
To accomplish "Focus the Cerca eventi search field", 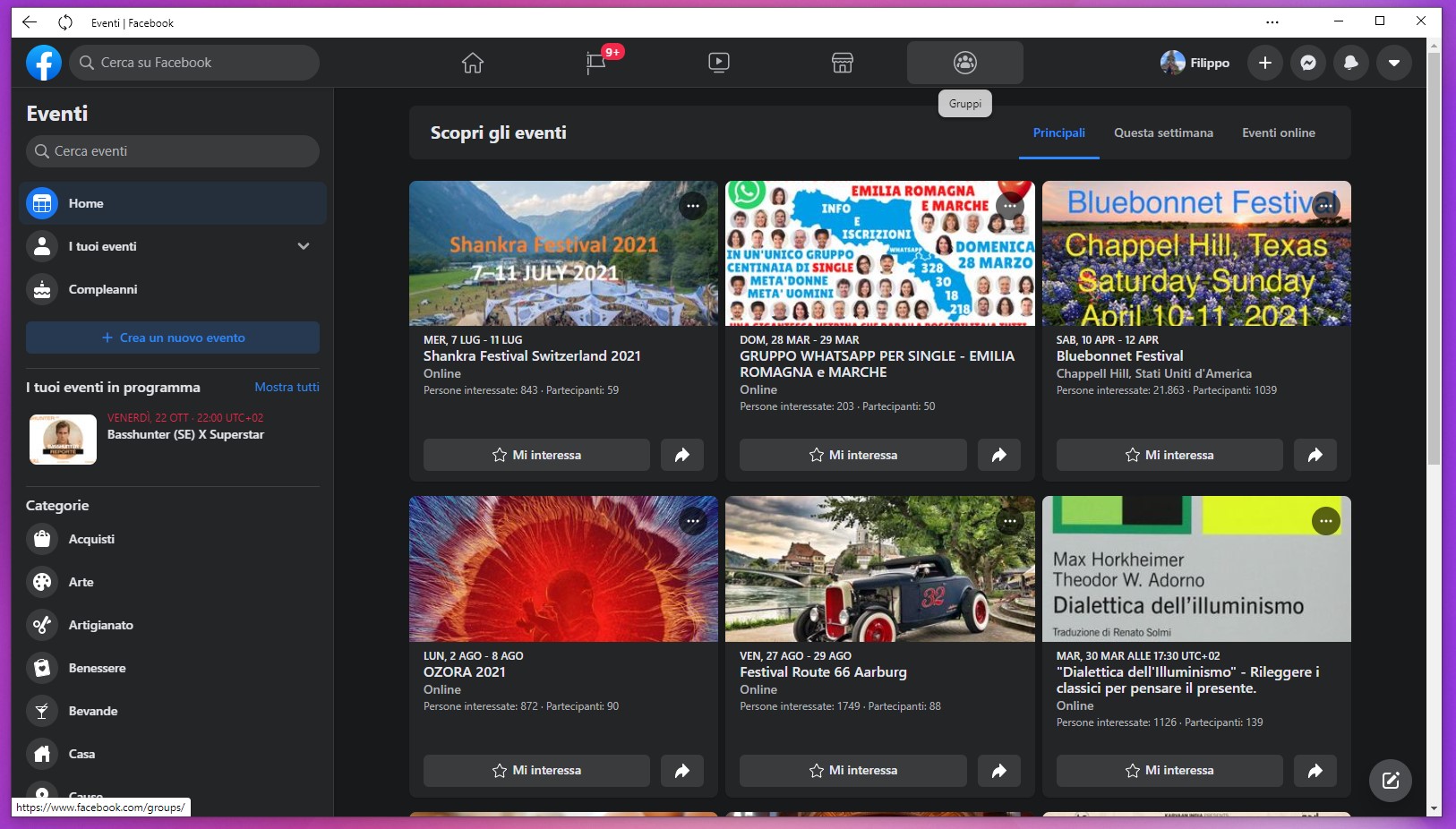I will [173, 151].
